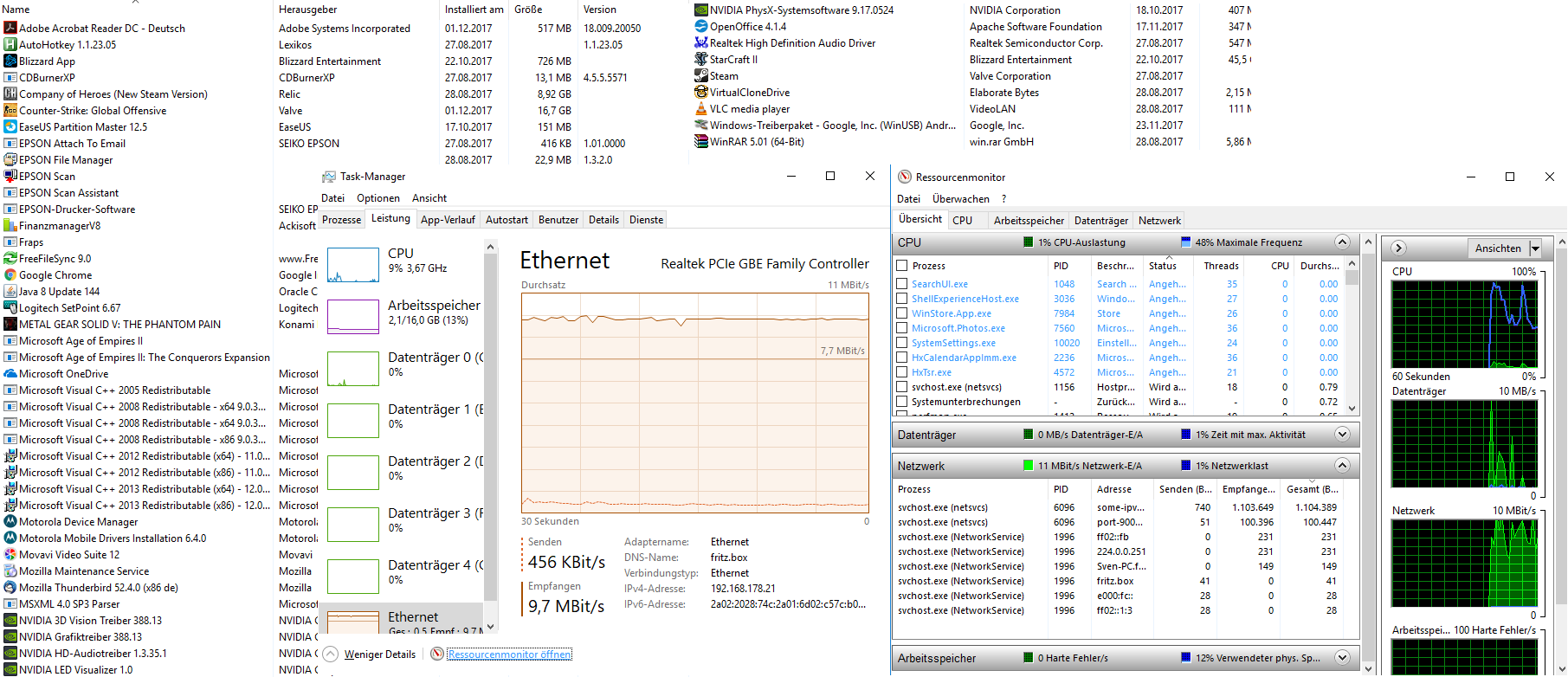Click the VLC media player cone icon
Screen dimensions: 1568x677
click(x=701, y=109)
